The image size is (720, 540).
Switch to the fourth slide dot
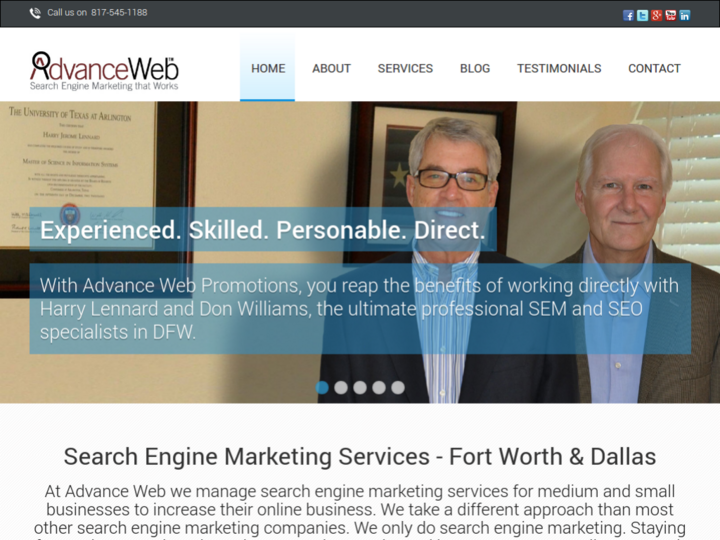click(x=379, y=388)
